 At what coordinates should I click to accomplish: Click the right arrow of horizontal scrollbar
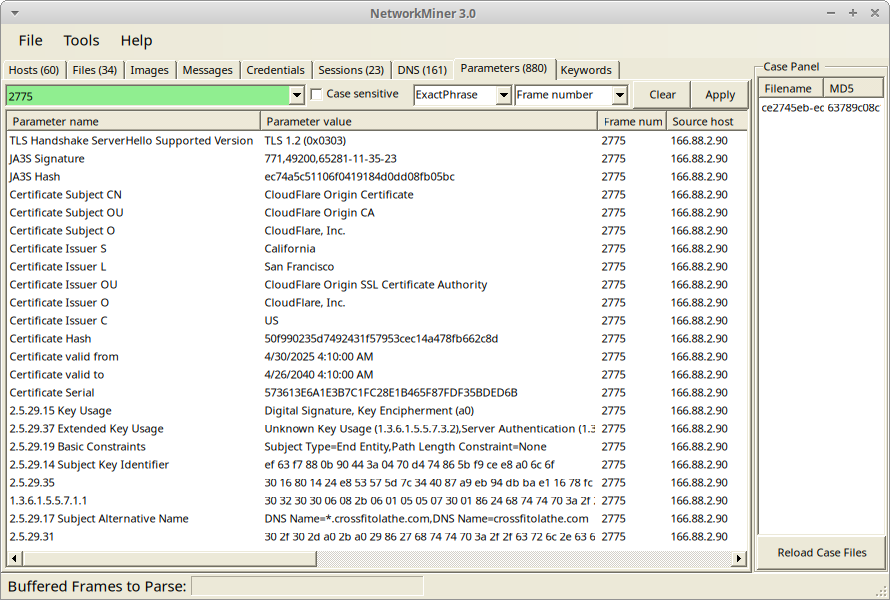(x=738, y=559)
